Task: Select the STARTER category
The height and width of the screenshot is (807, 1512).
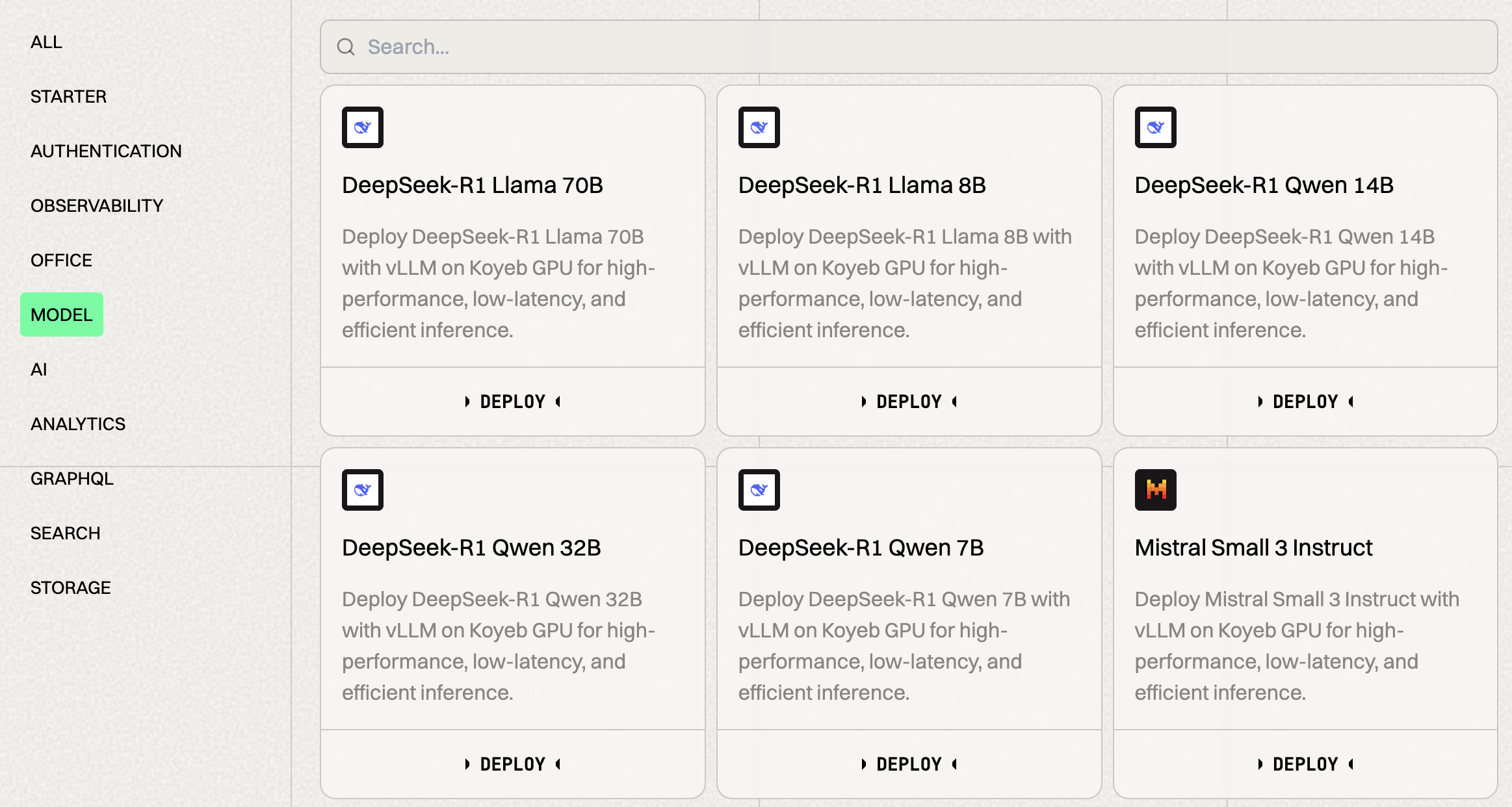Action: coord(68,97)
